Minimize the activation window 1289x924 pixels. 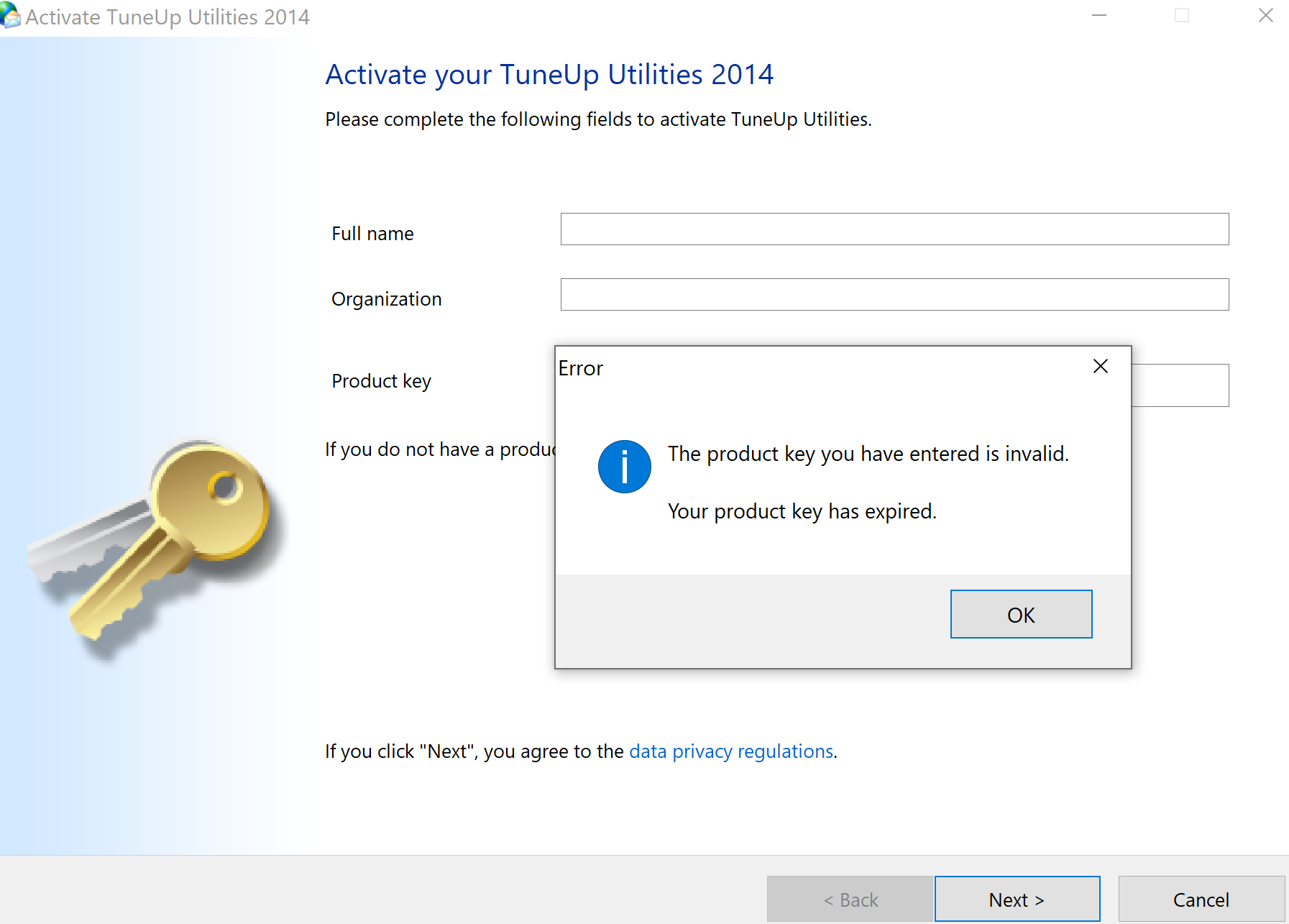pyautogui.click(x=1098, y=16)
